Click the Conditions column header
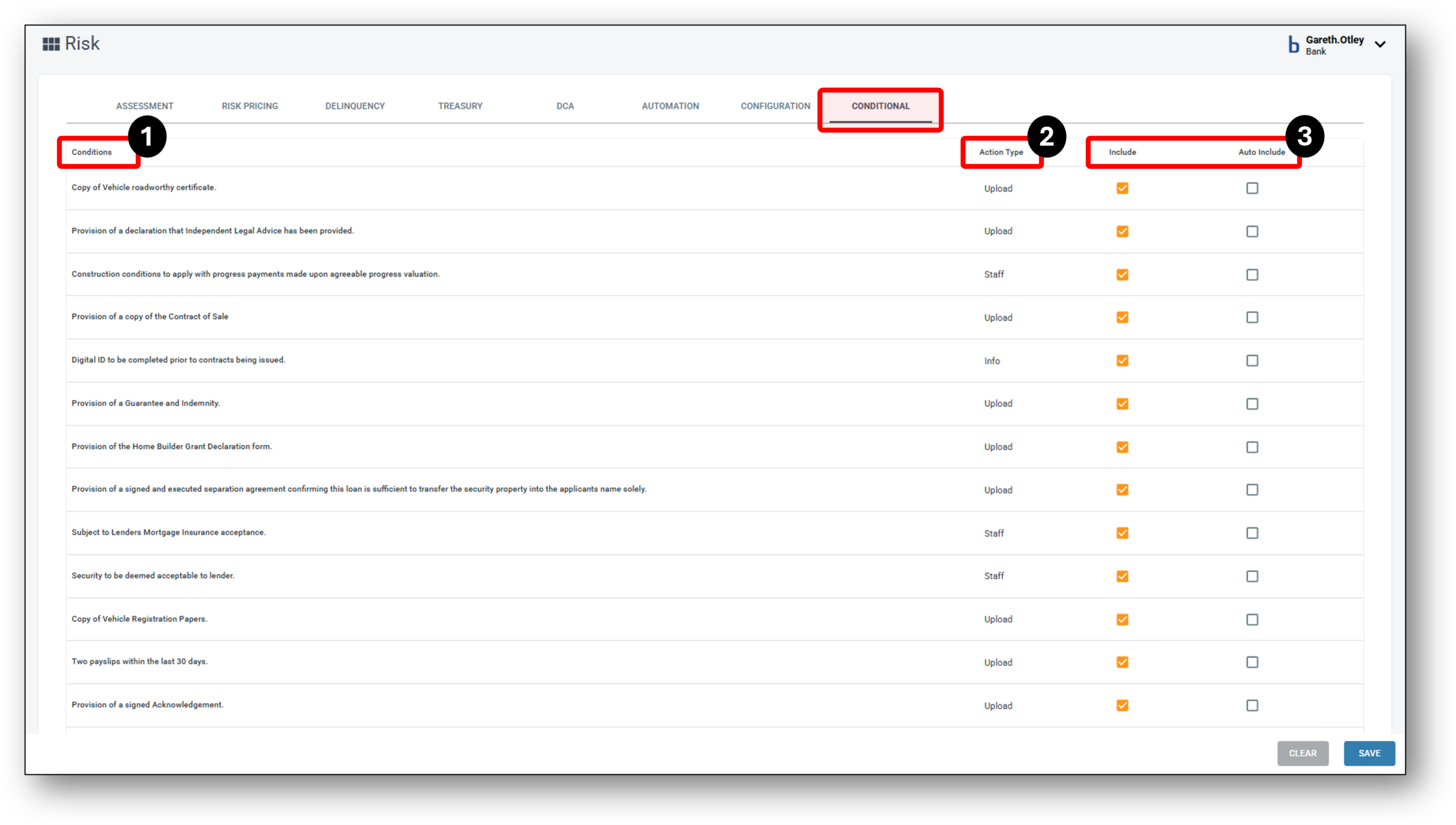 [91, 152]
